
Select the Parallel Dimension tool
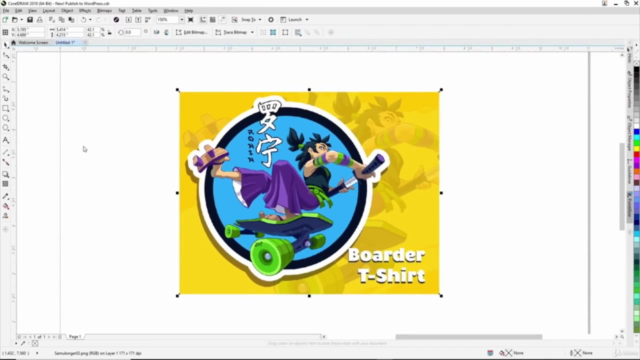[6, 152]
